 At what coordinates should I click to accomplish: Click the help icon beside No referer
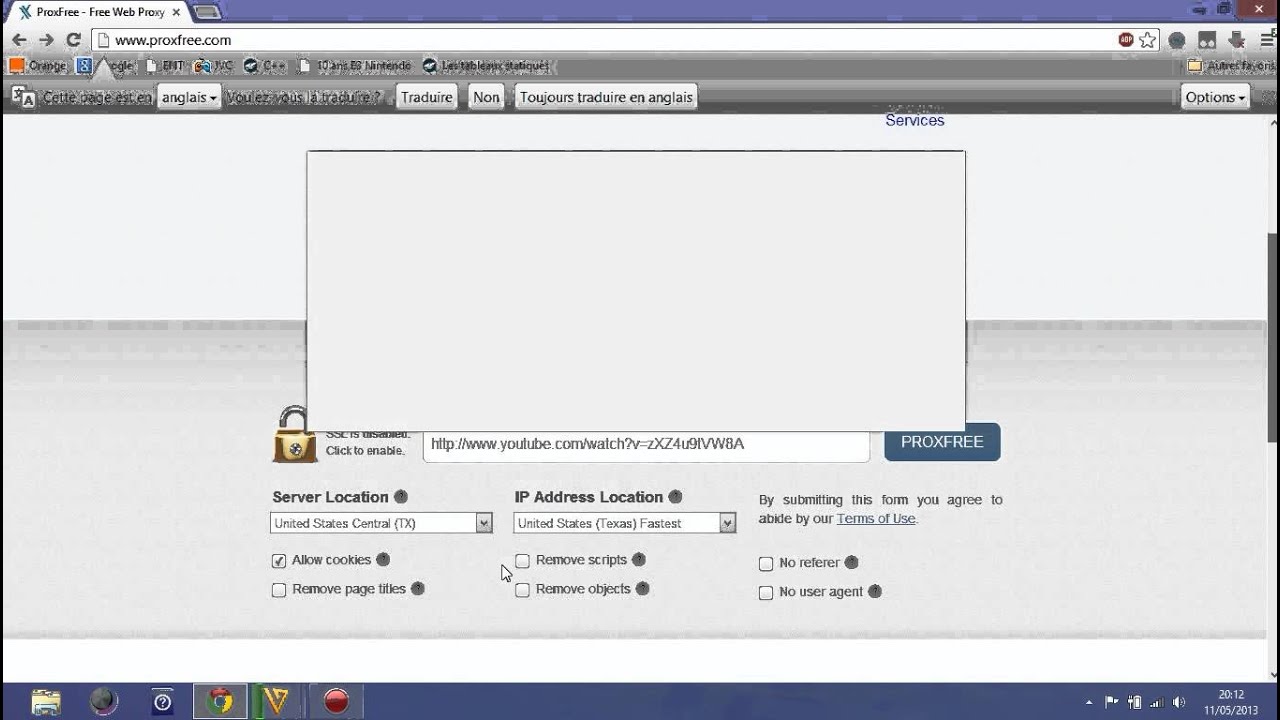[852, 563]
